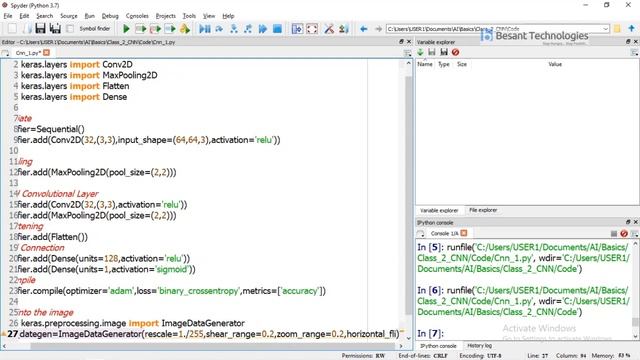640x360 pixels.
Task: Open IPython console options menu
Action: (x=634, y=233)
